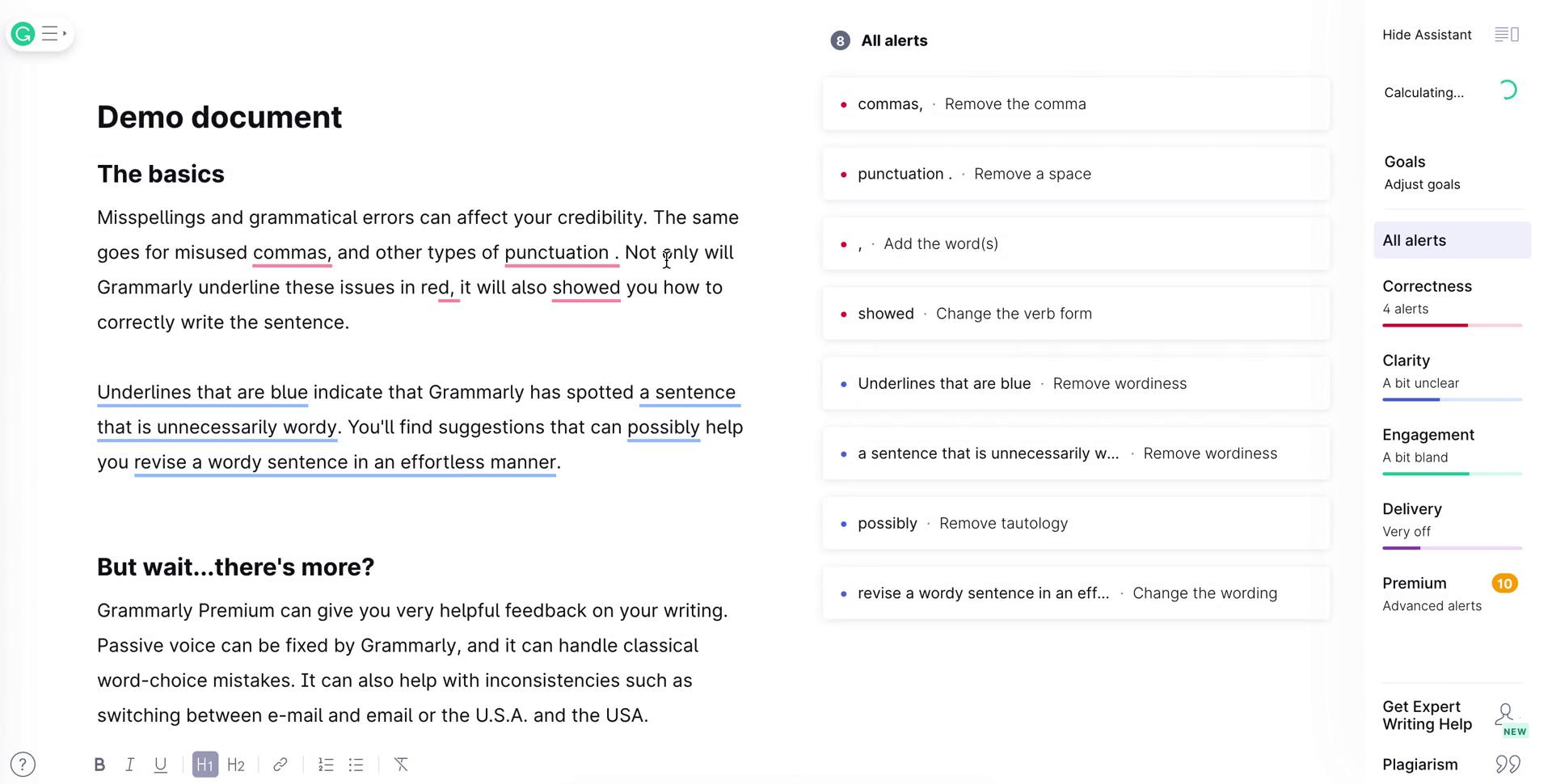Insert a hyperlink
The width and height of the screenshot is (1552, 784).
click(x=280, y=765)
